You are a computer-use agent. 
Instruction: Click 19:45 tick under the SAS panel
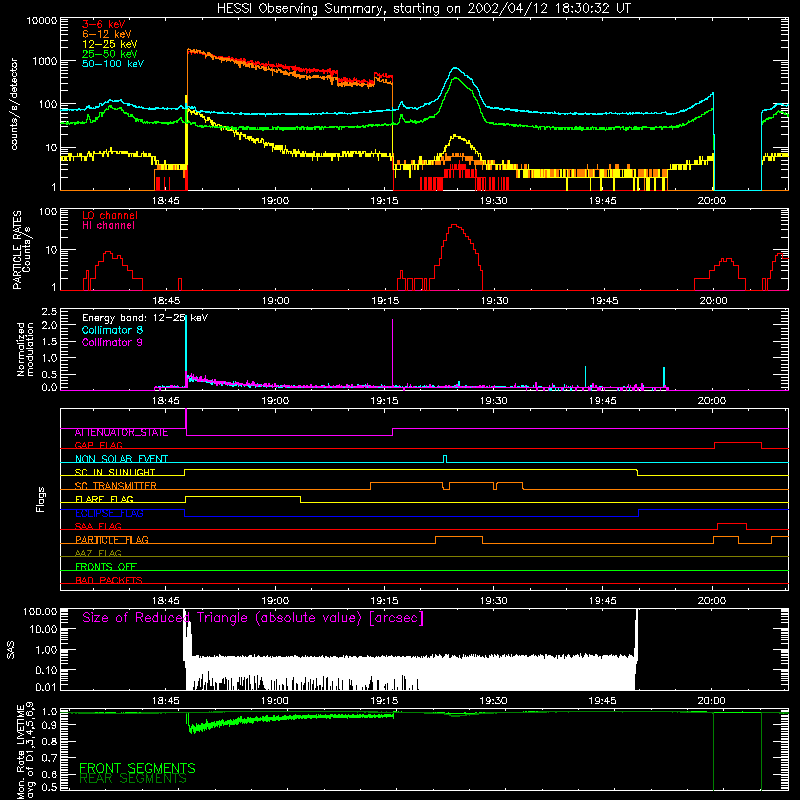point(603,701)
